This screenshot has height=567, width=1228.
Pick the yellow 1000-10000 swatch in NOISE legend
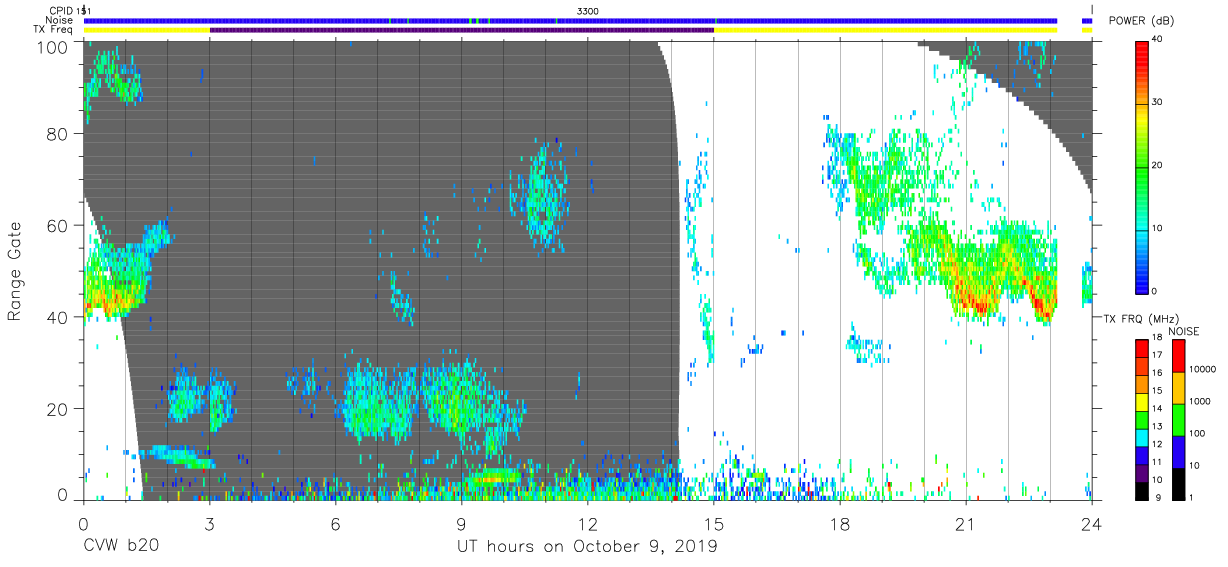pos(1178,387)
